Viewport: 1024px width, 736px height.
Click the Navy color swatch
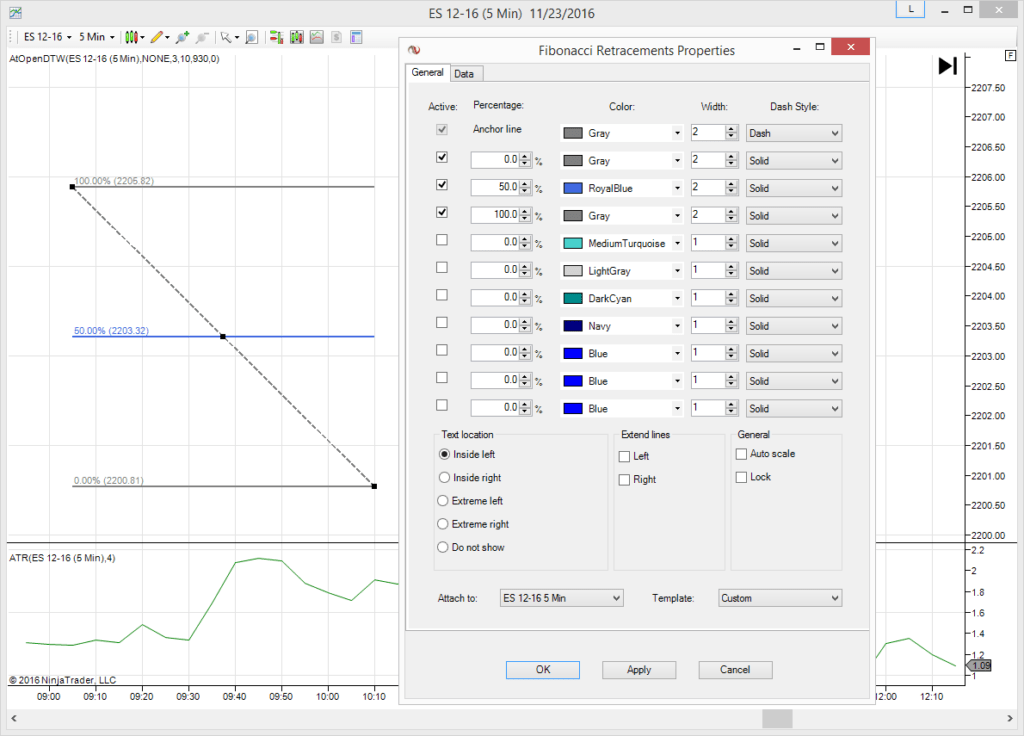pyautogui.click(x=573, y=326)
